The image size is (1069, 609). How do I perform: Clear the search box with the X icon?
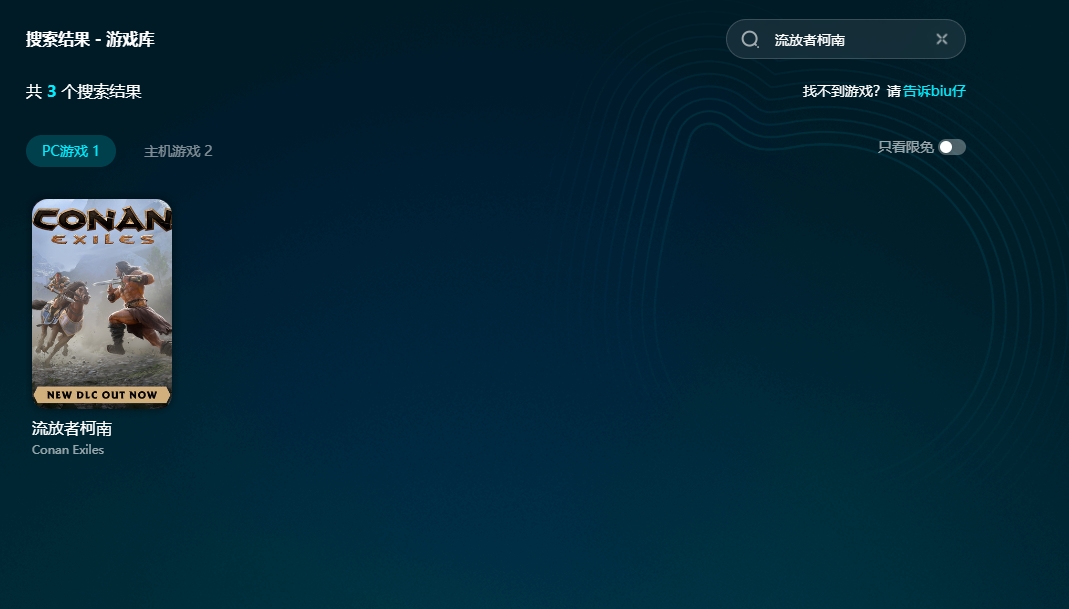click(x=941, y=40)
